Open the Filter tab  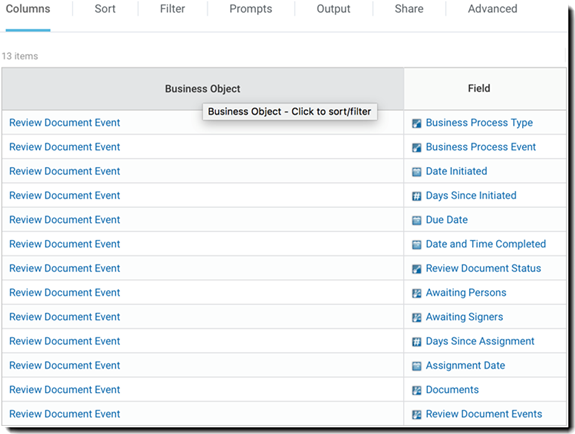172,9
